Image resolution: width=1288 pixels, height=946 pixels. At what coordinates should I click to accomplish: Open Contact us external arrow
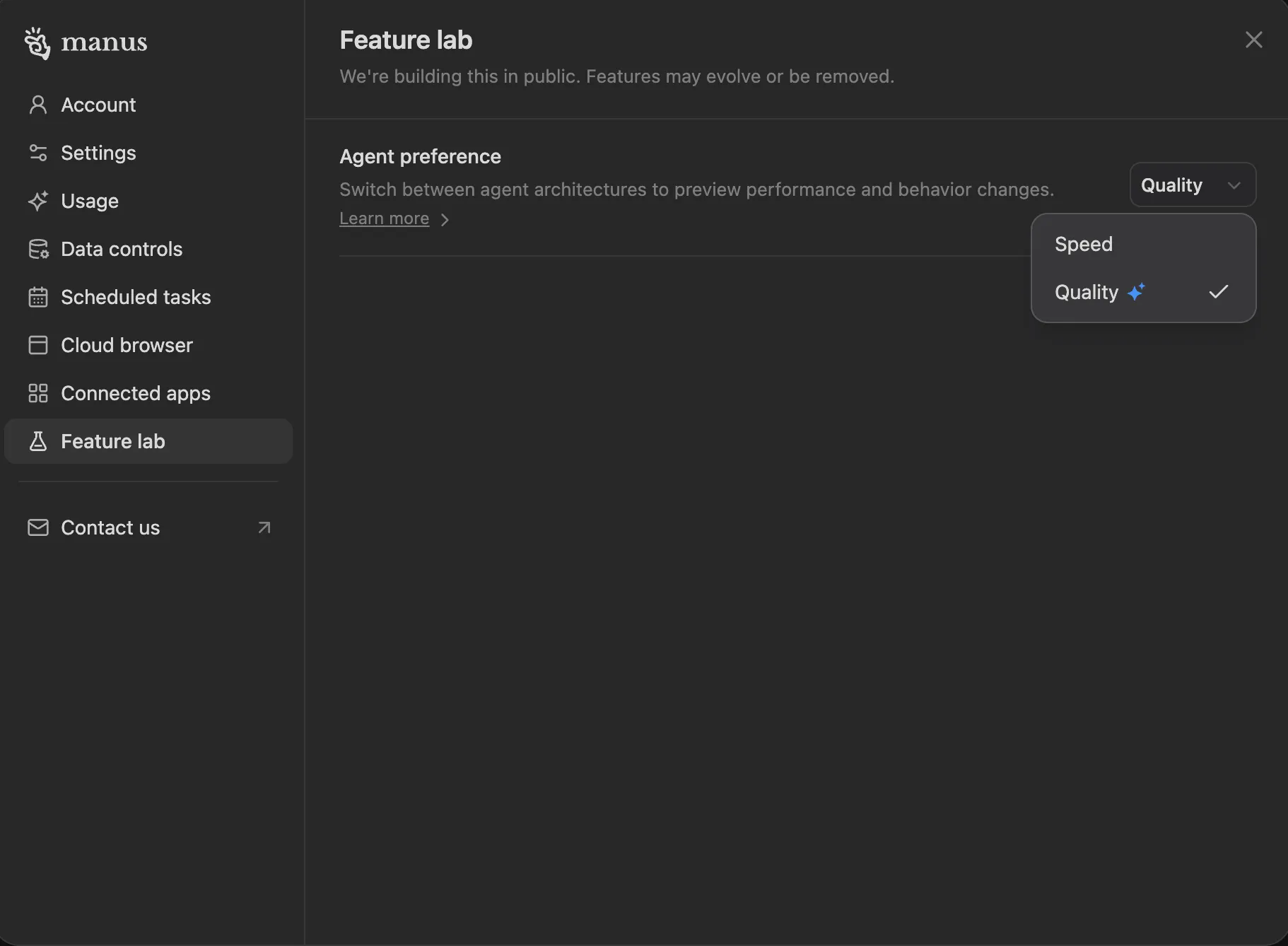[264, 527]
